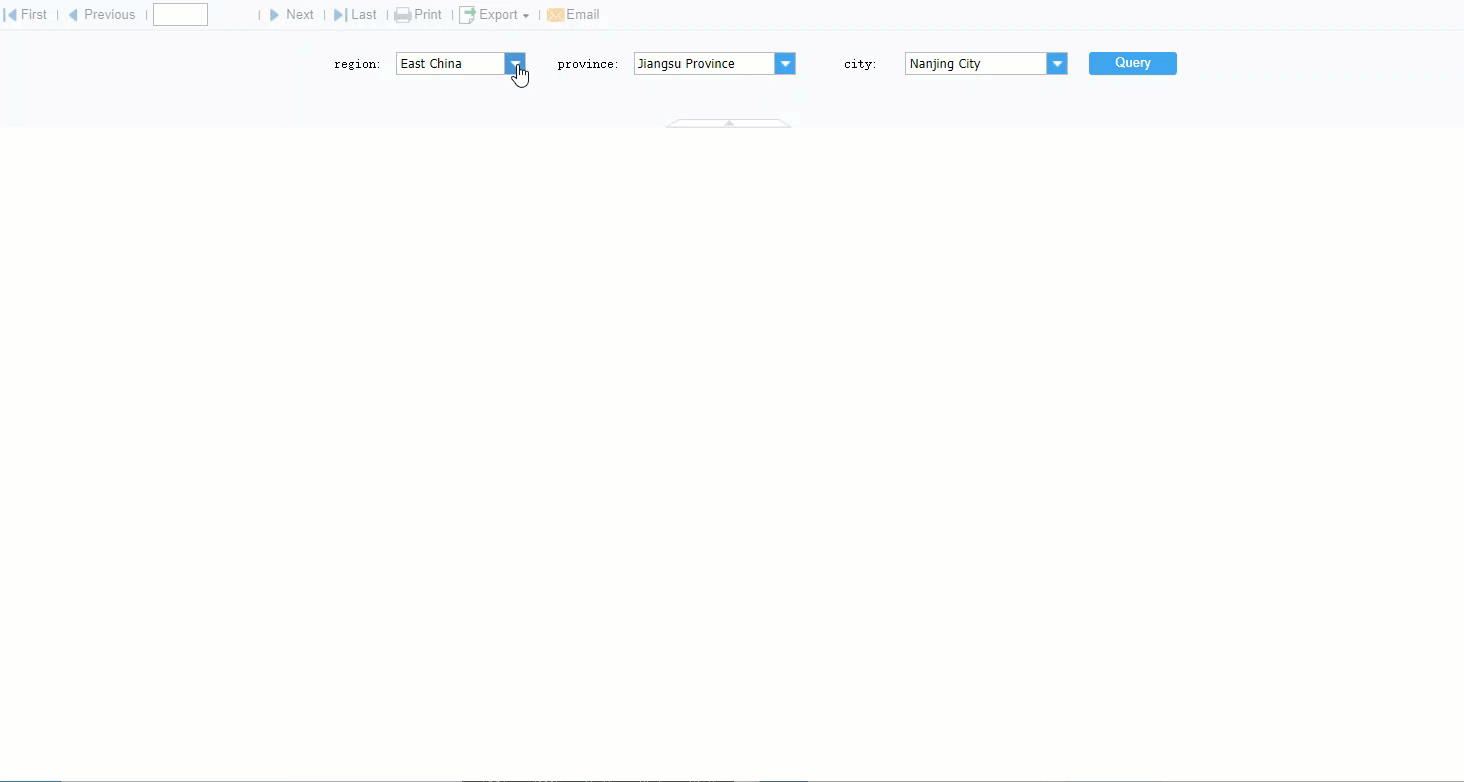Navigate to first page using the First icon
Screen dimensions: 1464x782
tap(11, 14)
